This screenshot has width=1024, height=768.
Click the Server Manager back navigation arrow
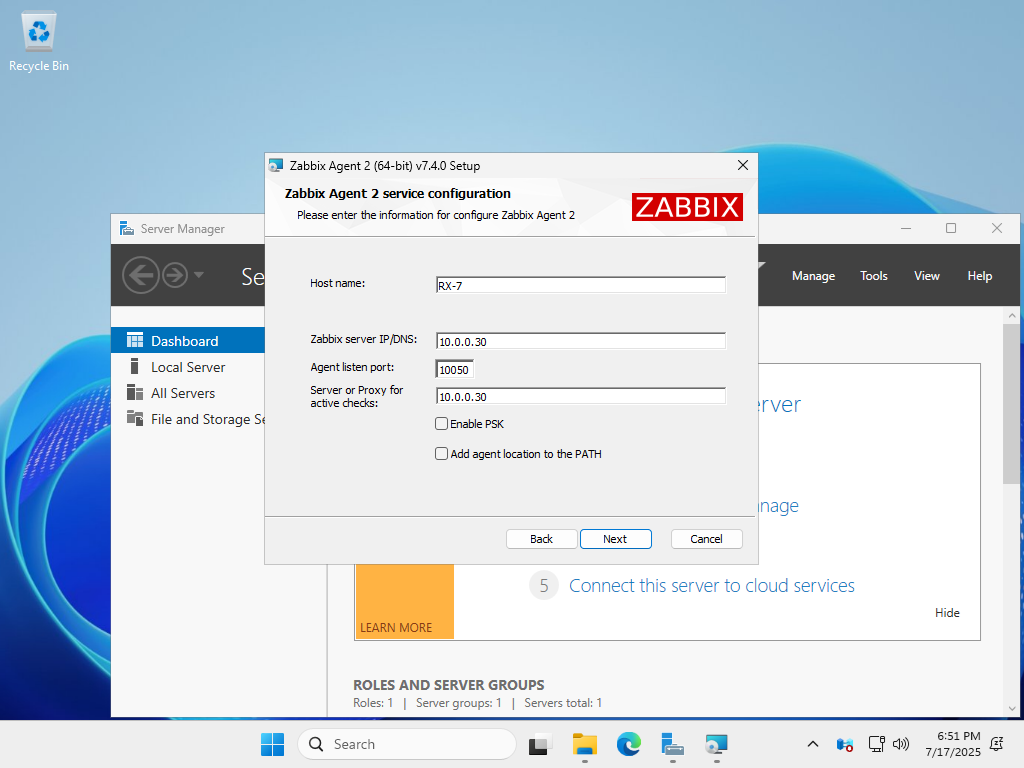(x=141, y=274)
